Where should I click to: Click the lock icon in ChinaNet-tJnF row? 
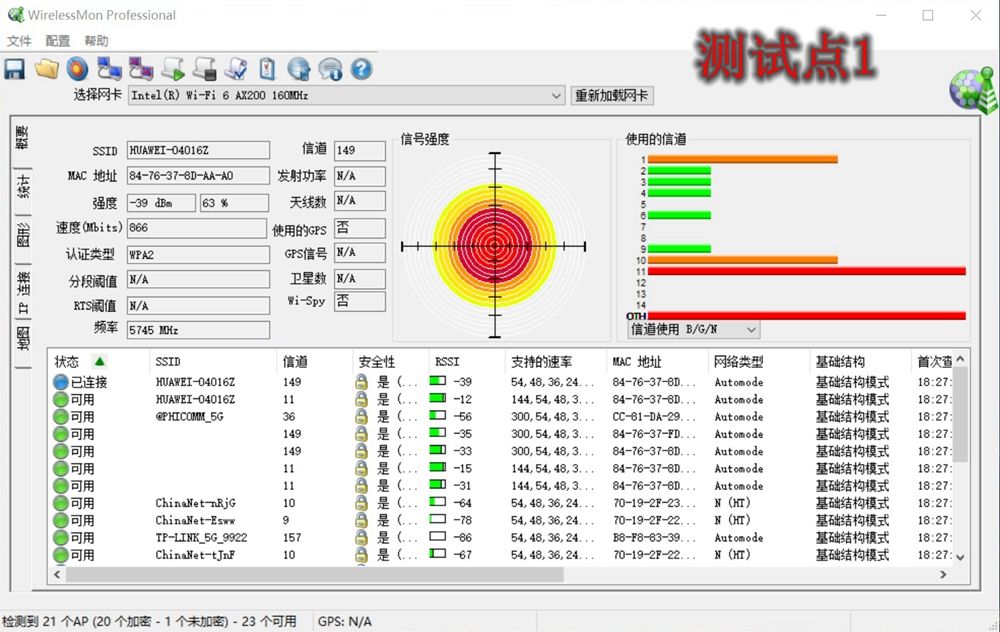point(361,554)
